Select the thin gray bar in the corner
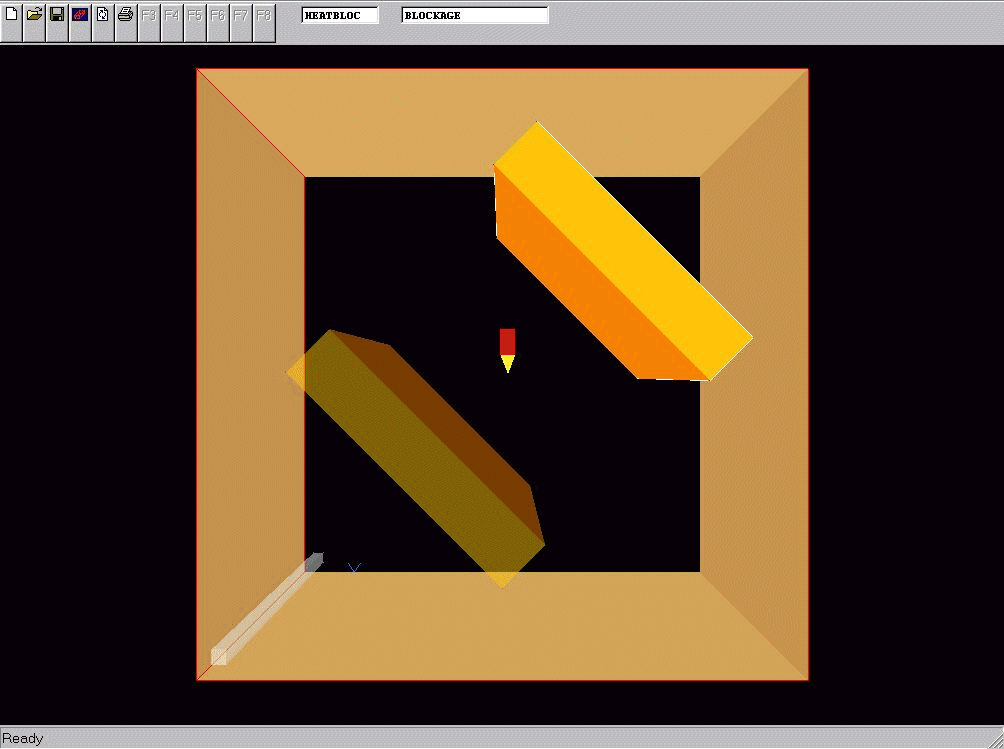The image size is (1004, 749). click(265, 608)
